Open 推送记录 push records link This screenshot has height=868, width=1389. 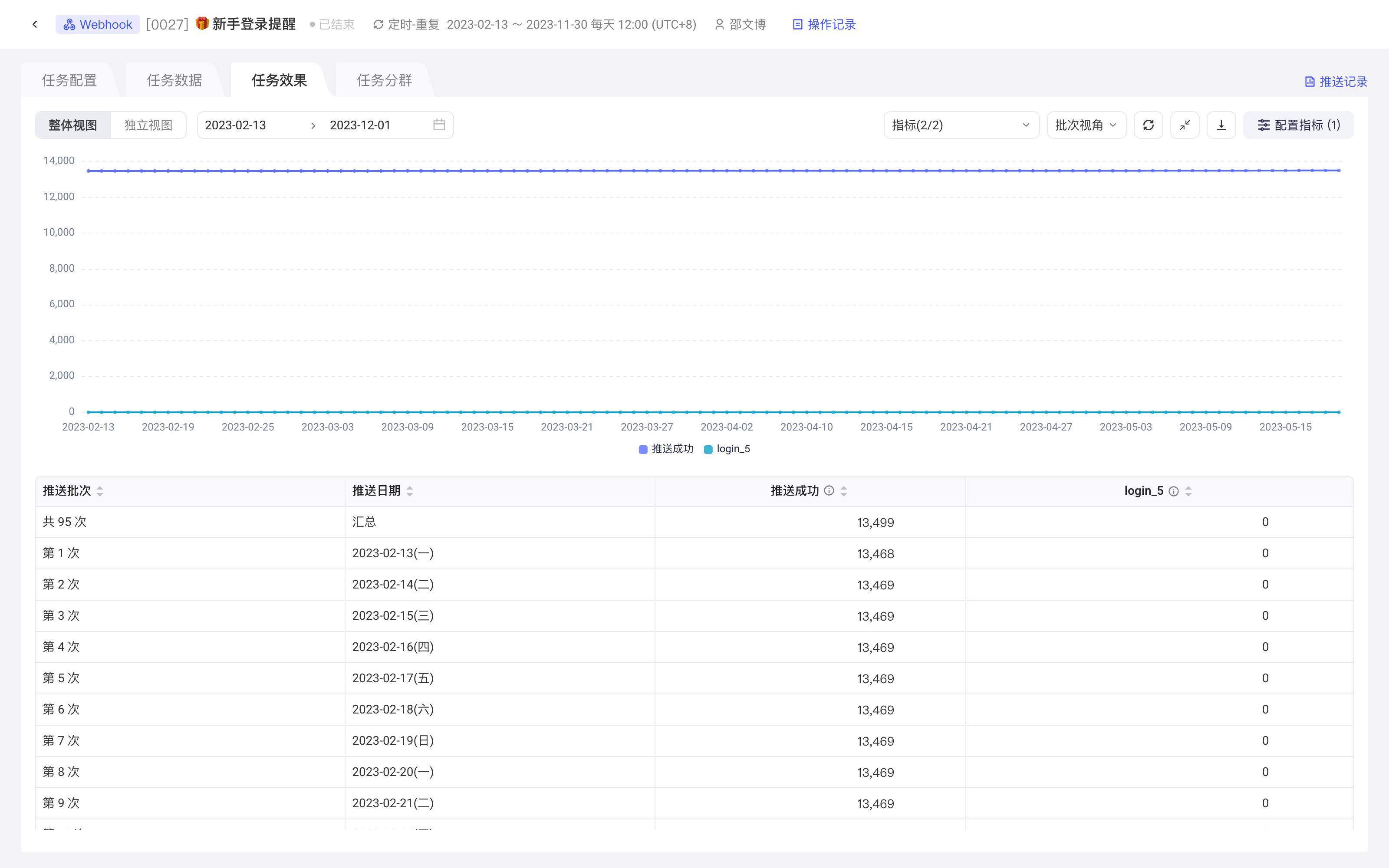click(1336, 82)
